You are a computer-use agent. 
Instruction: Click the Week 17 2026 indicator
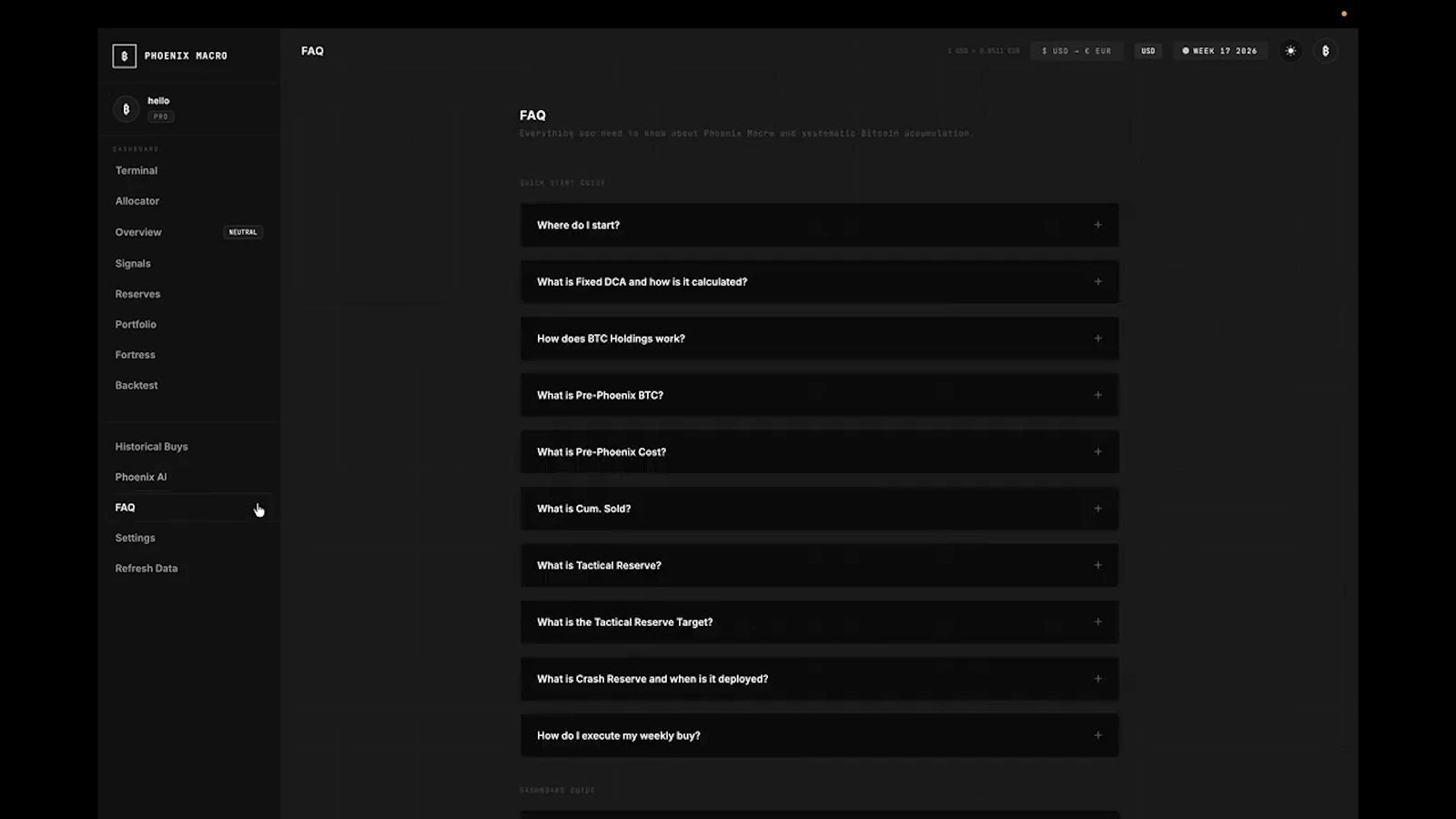coord(1219,51)
